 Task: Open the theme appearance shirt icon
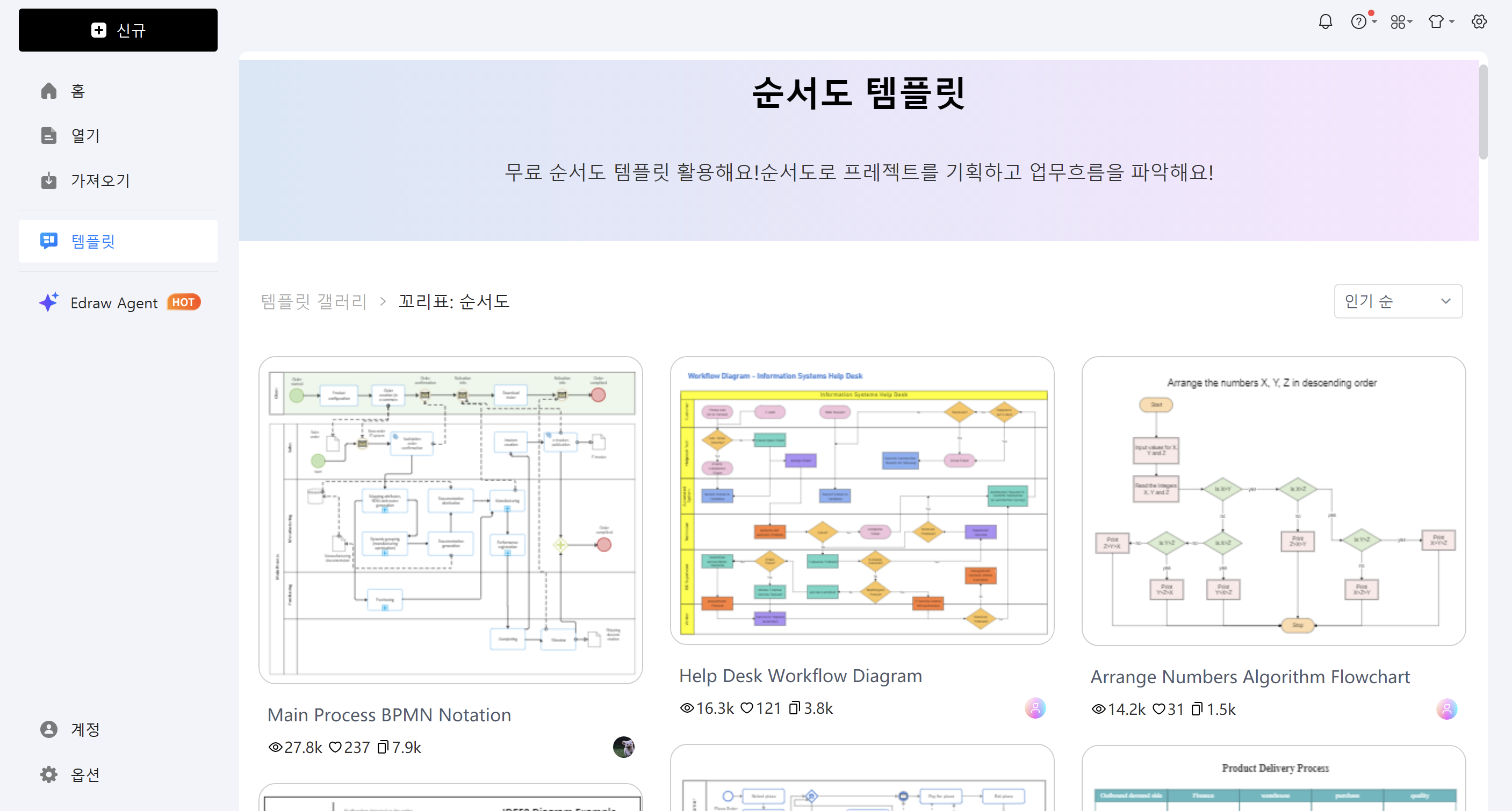(x=1437, y=21)
